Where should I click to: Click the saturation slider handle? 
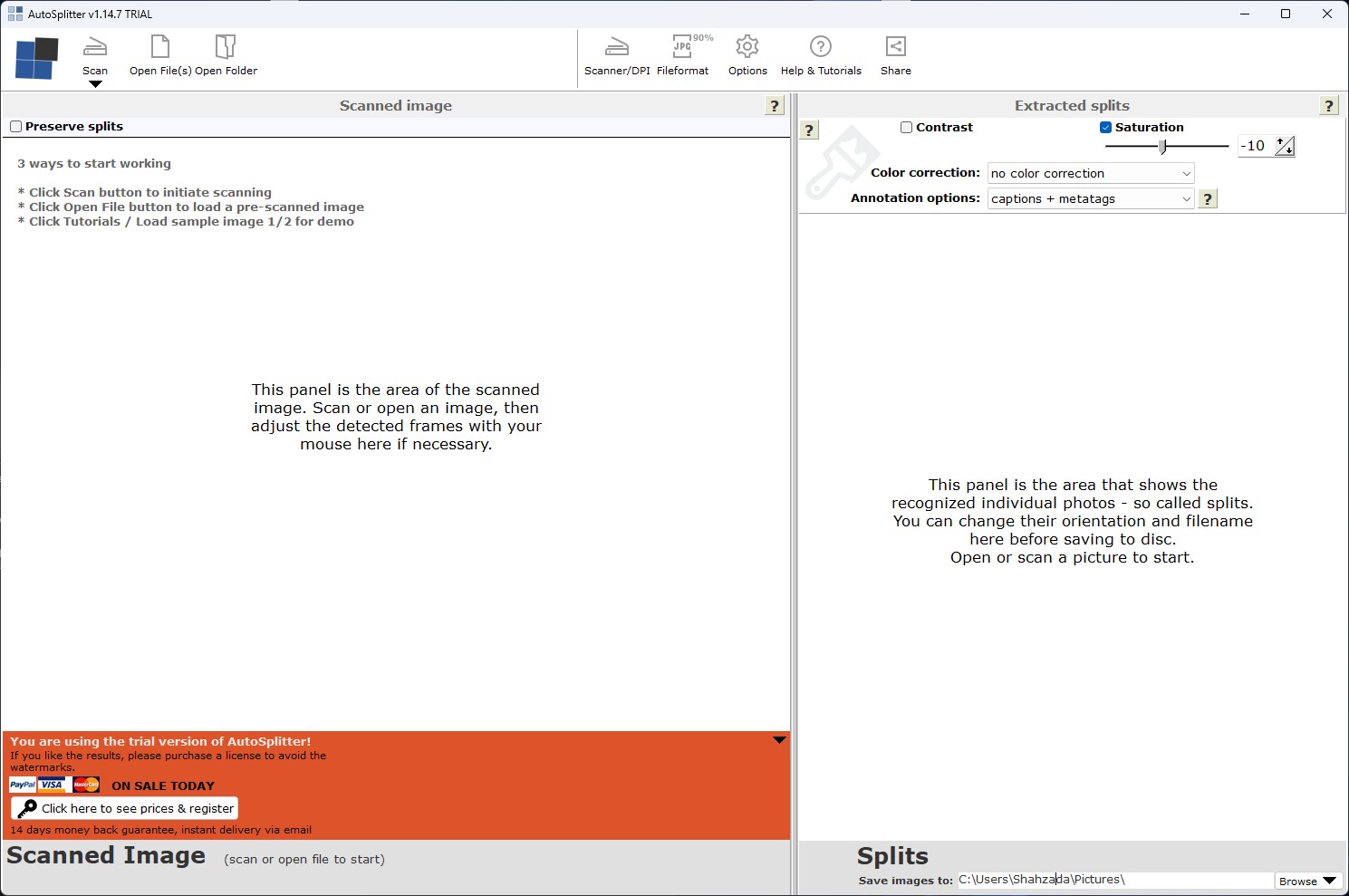[x=1163, y=146]
